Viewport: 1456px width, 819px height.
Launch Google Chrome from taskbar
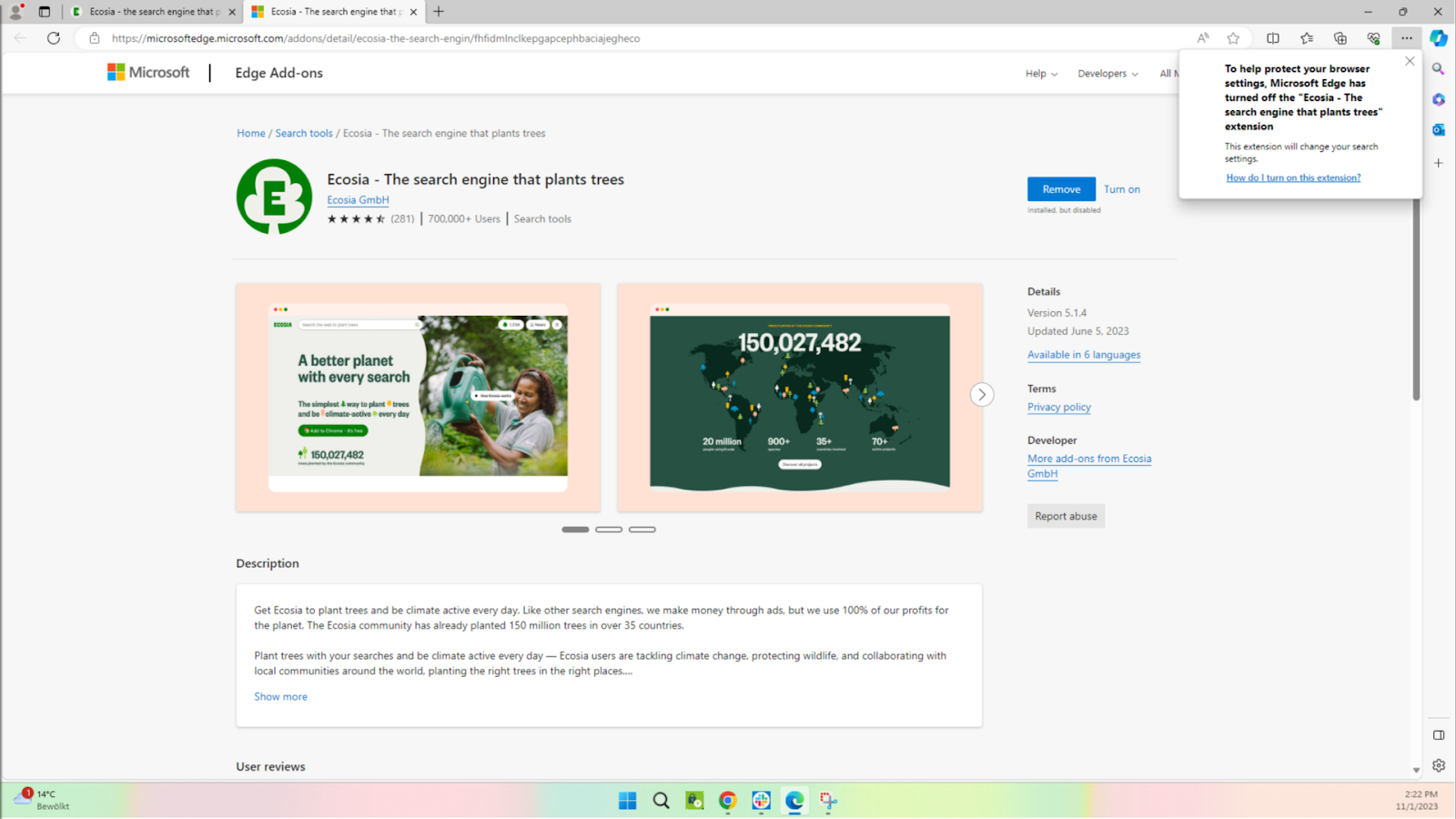coord(728,801)
